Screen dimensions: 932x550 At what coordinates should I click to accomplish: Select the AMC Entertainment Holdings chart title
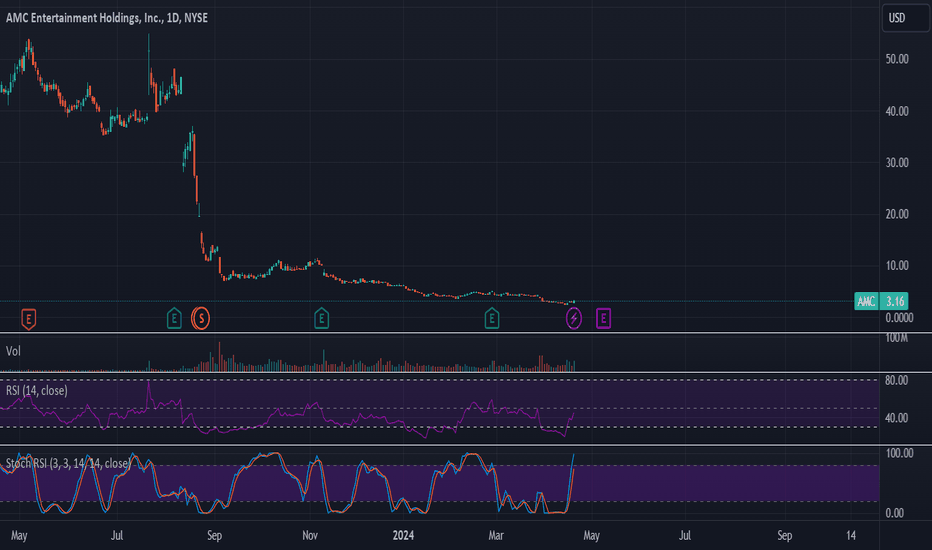click(x=107, y=18)
